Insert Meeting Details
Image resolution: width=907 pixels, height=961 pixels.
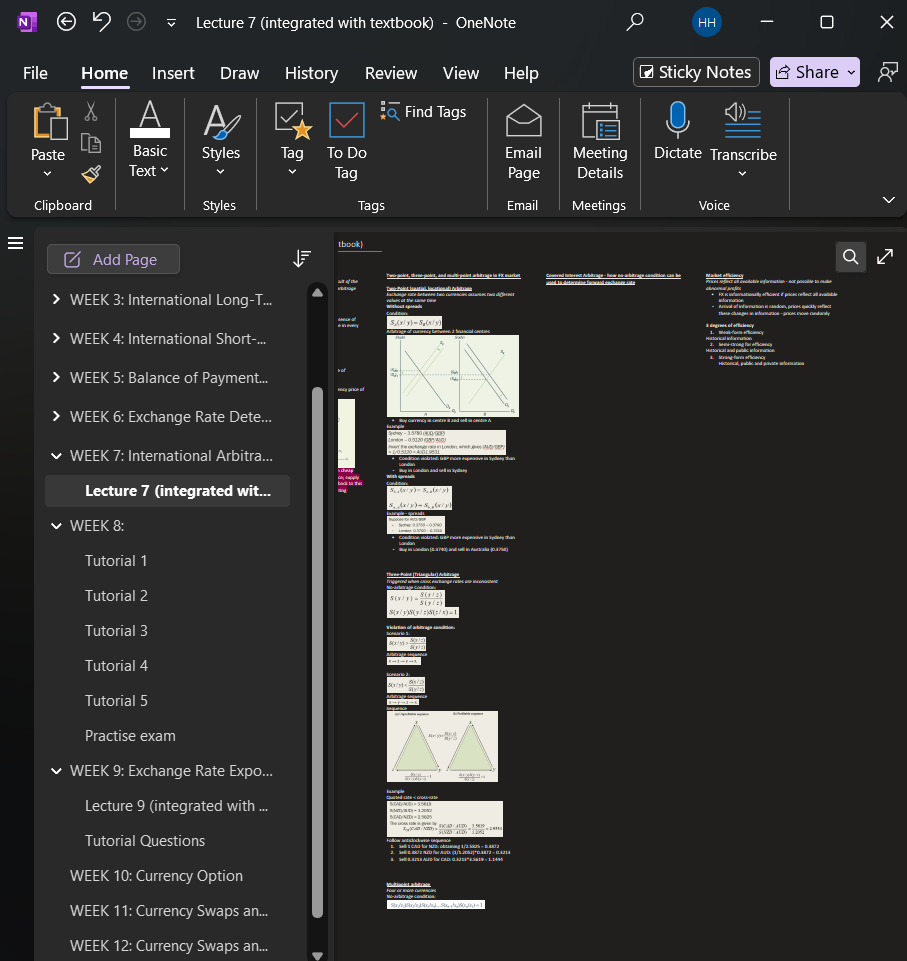[x=599, y=140]
